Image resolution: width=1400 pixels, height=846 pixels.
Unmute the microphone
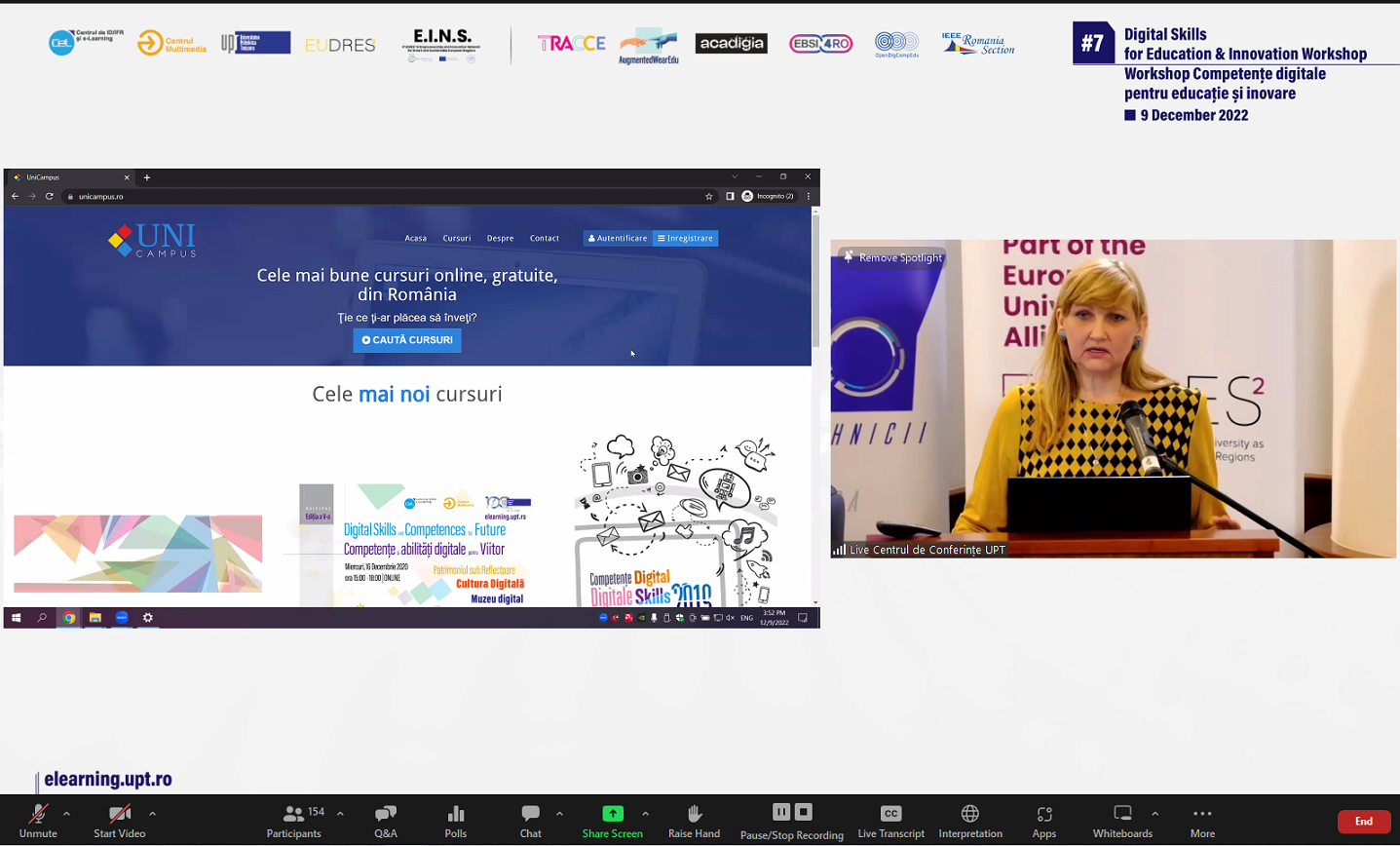point(38,820)
